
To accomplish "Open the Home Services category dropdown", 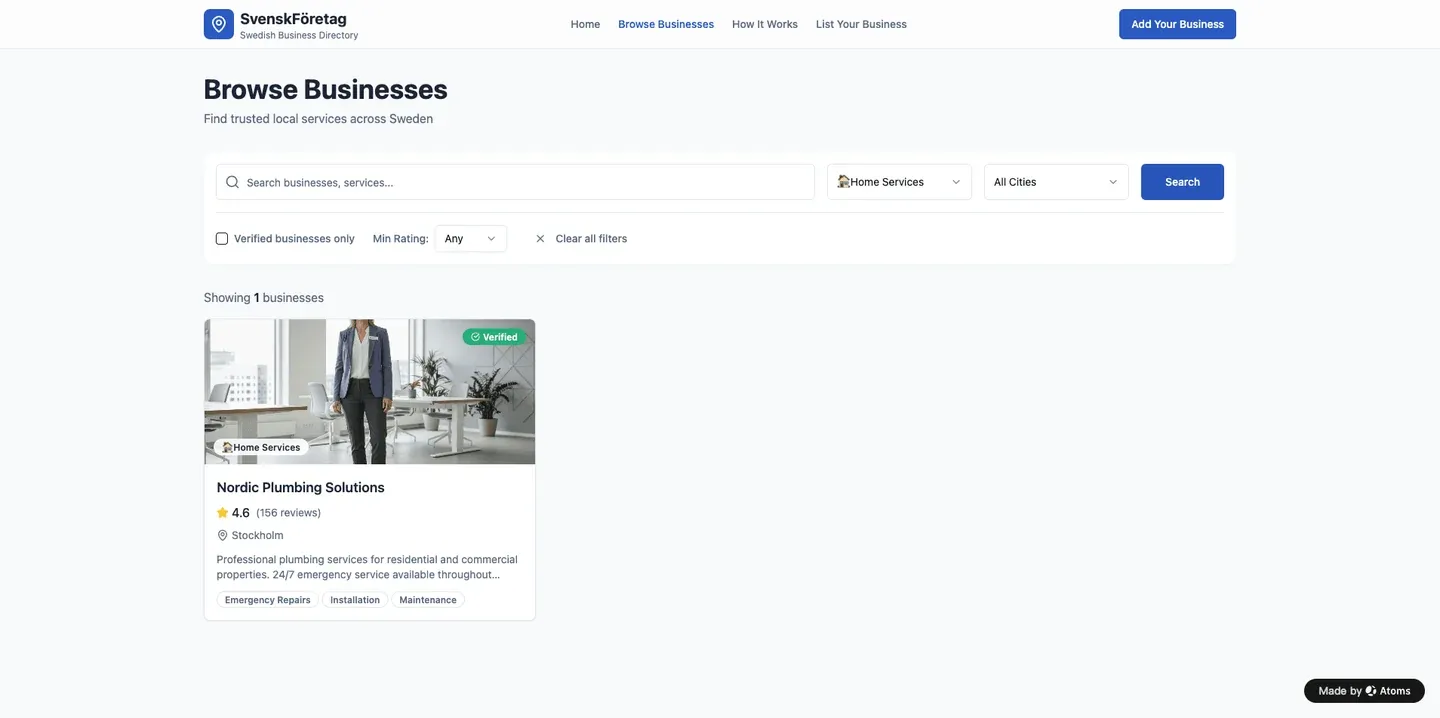I will [x=899, y=182].
